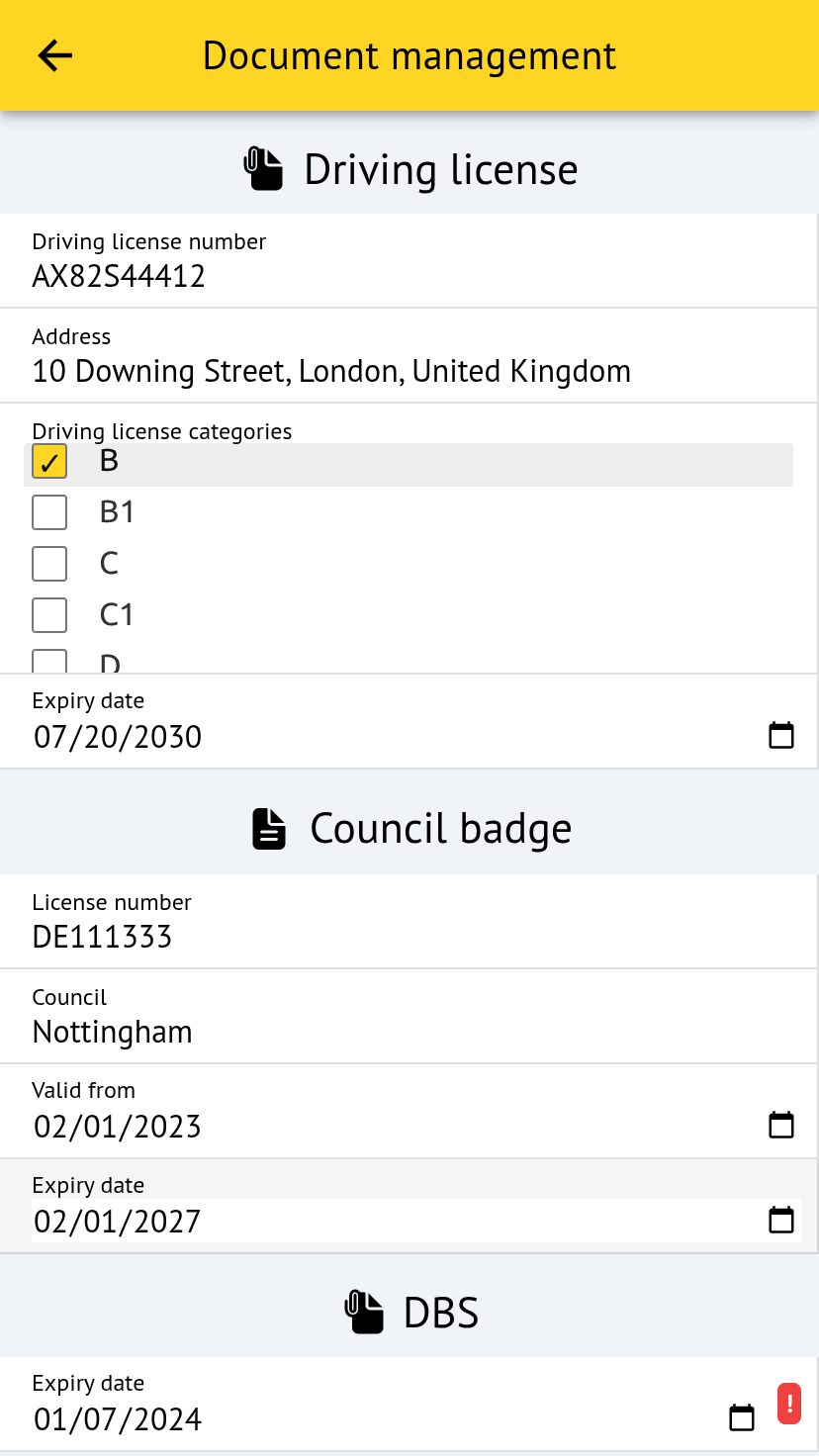
Task: Open calendar for Council badge expiry
Action: point(781,1220)
